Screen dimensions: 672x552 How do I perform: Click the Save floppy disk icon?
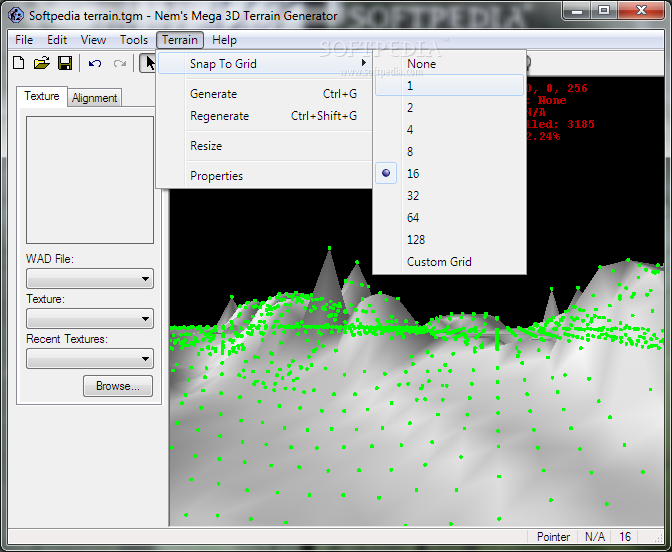(x=65, y=63)
